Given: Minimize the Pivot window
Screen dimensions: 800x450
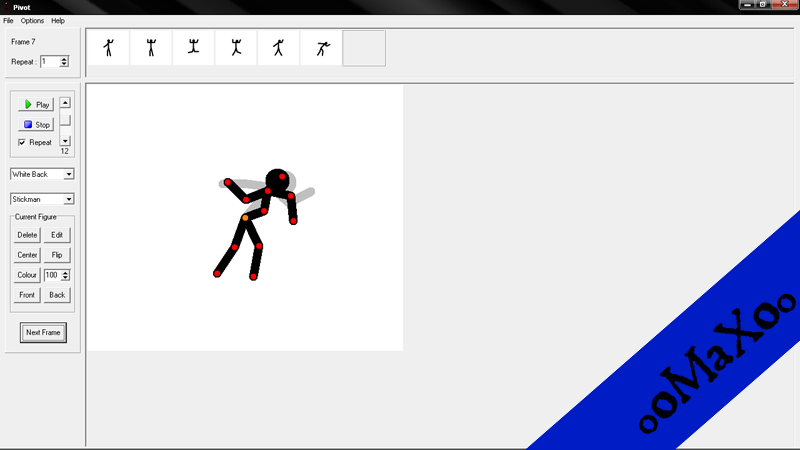Looking at the screenshot, I should pyautogui.click(x=747, y=4).
